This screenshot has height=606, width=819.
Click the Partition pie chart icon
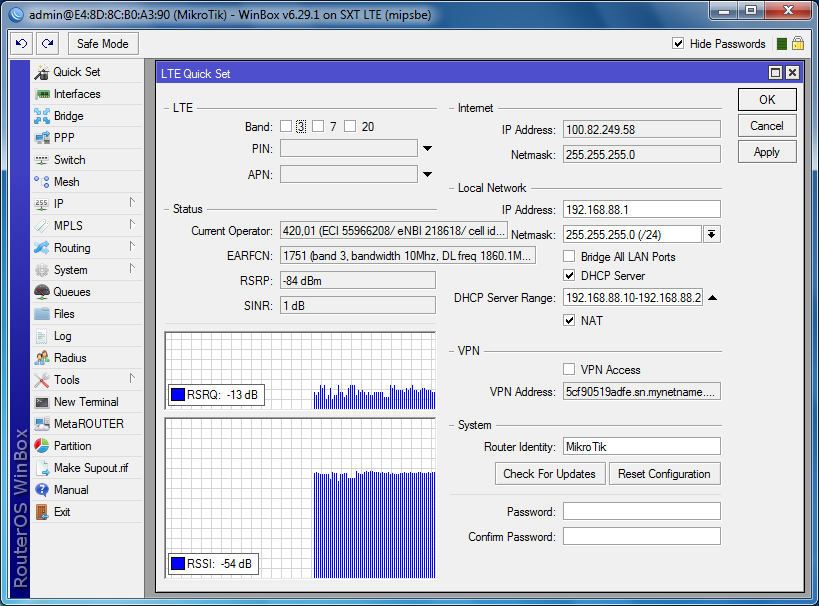coord(42,446)
